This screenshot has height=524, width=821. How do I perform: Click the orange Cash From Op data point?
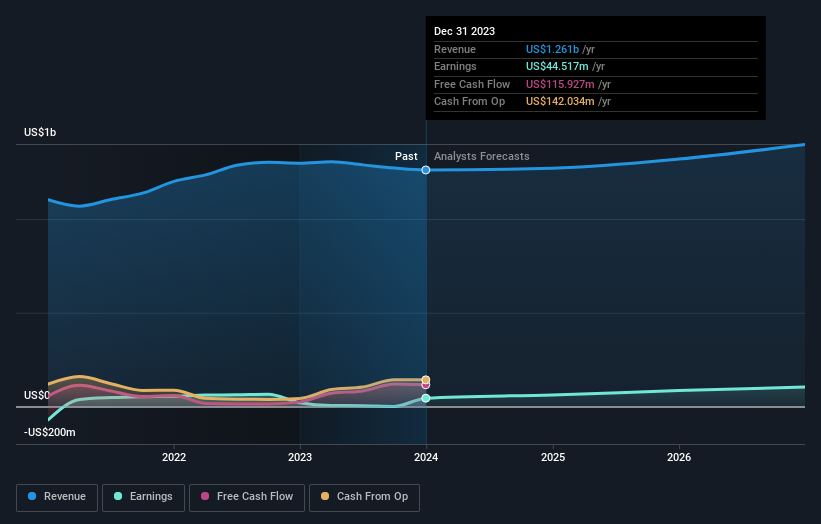point(426,380)
